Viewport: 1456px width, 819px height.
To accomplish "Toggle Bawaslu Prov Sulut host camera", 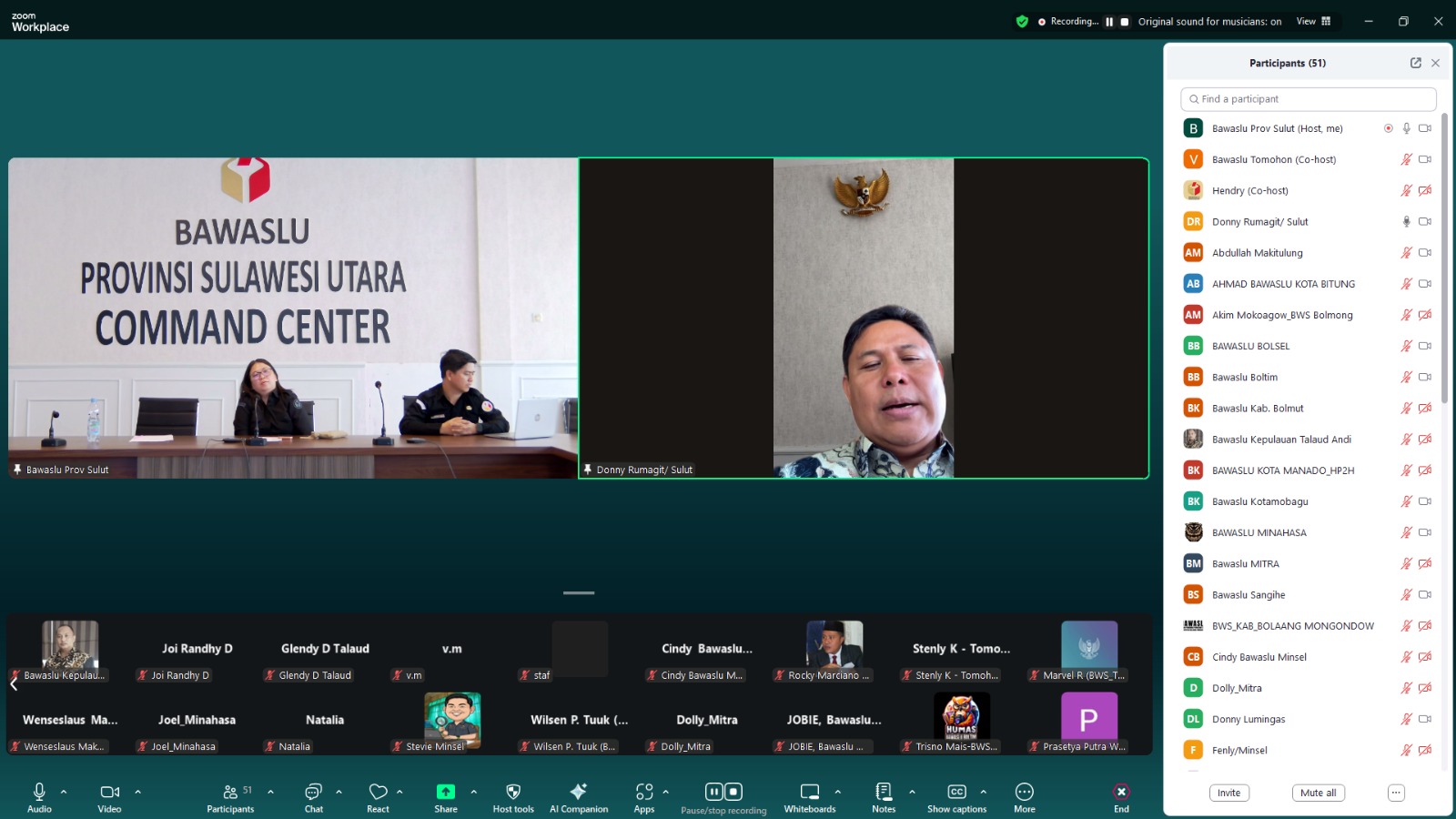I will point(1425,128).
